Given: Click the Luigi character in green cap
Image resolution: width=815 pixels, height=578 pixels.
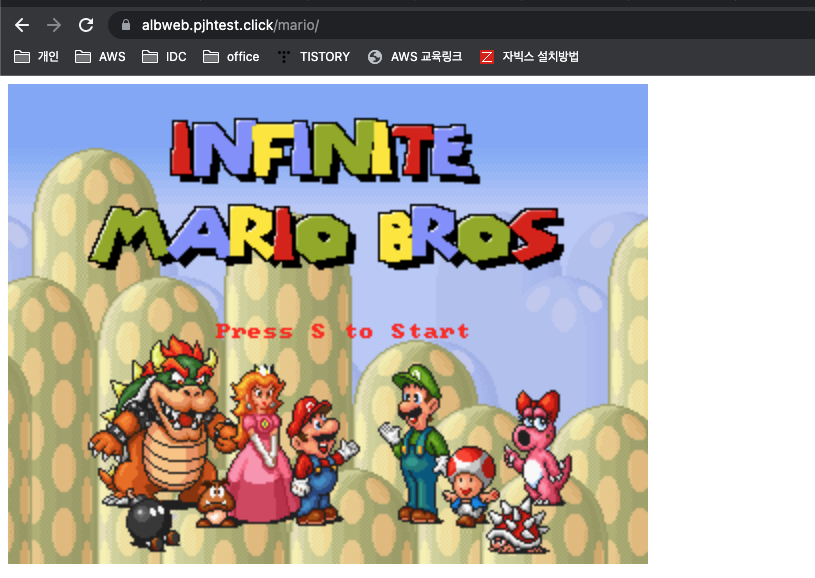Looking at the screenshot, I should coord(416,443).
